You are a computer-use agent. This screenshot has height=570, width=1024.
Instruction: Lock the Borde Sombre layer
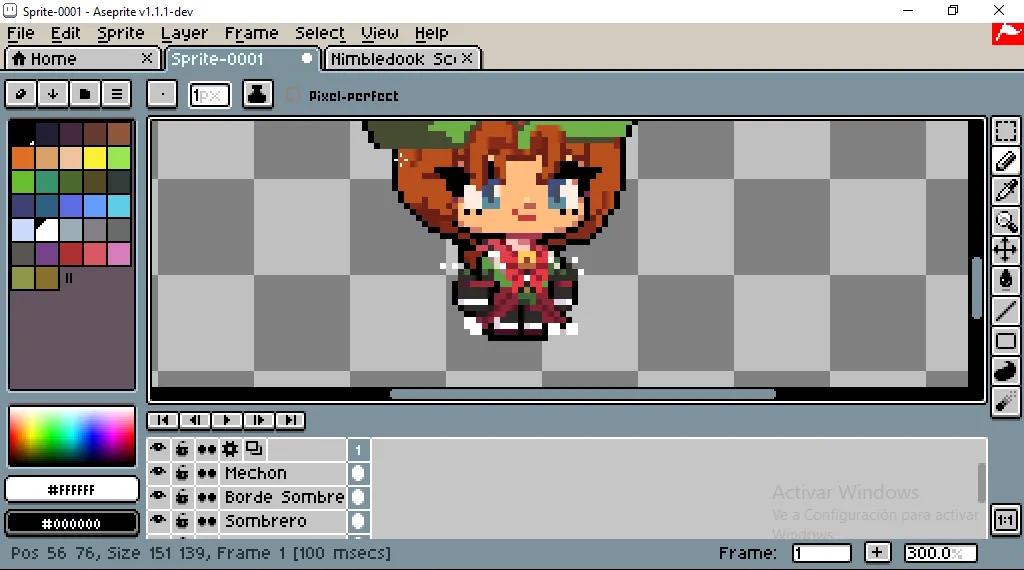[182, 497]
